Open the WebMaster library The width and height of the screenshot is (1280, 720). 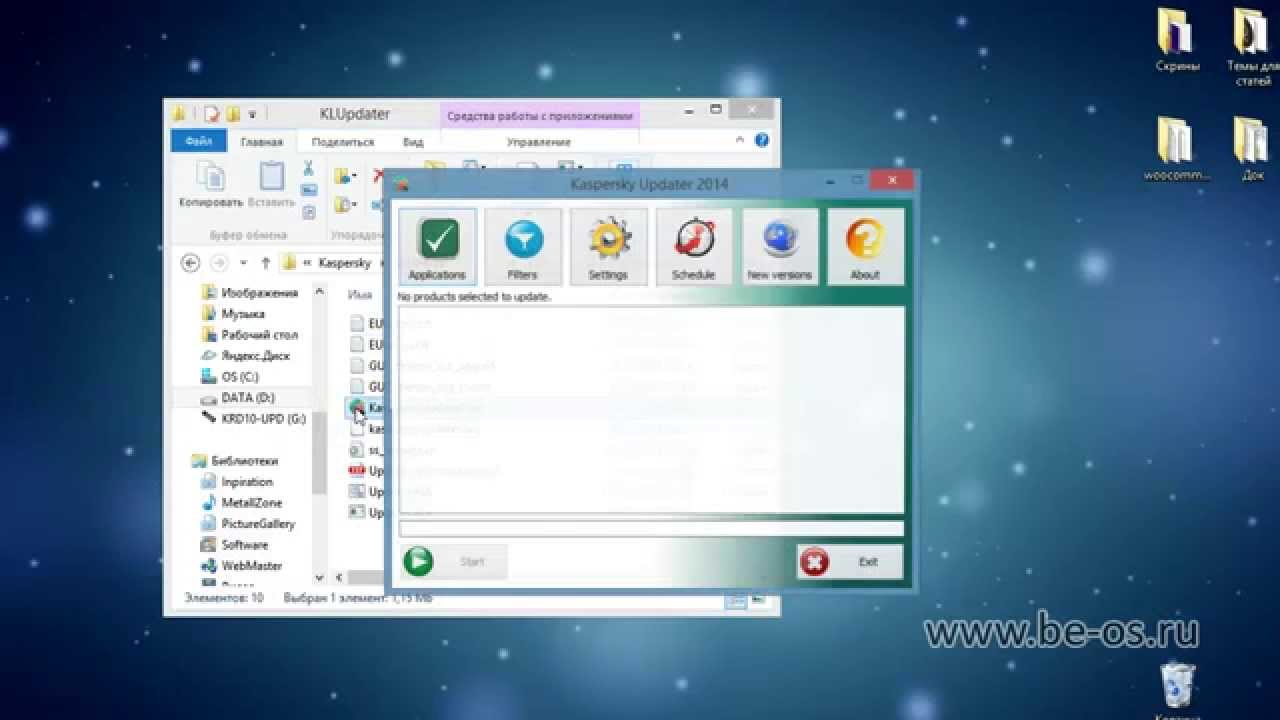click(242, 566)
